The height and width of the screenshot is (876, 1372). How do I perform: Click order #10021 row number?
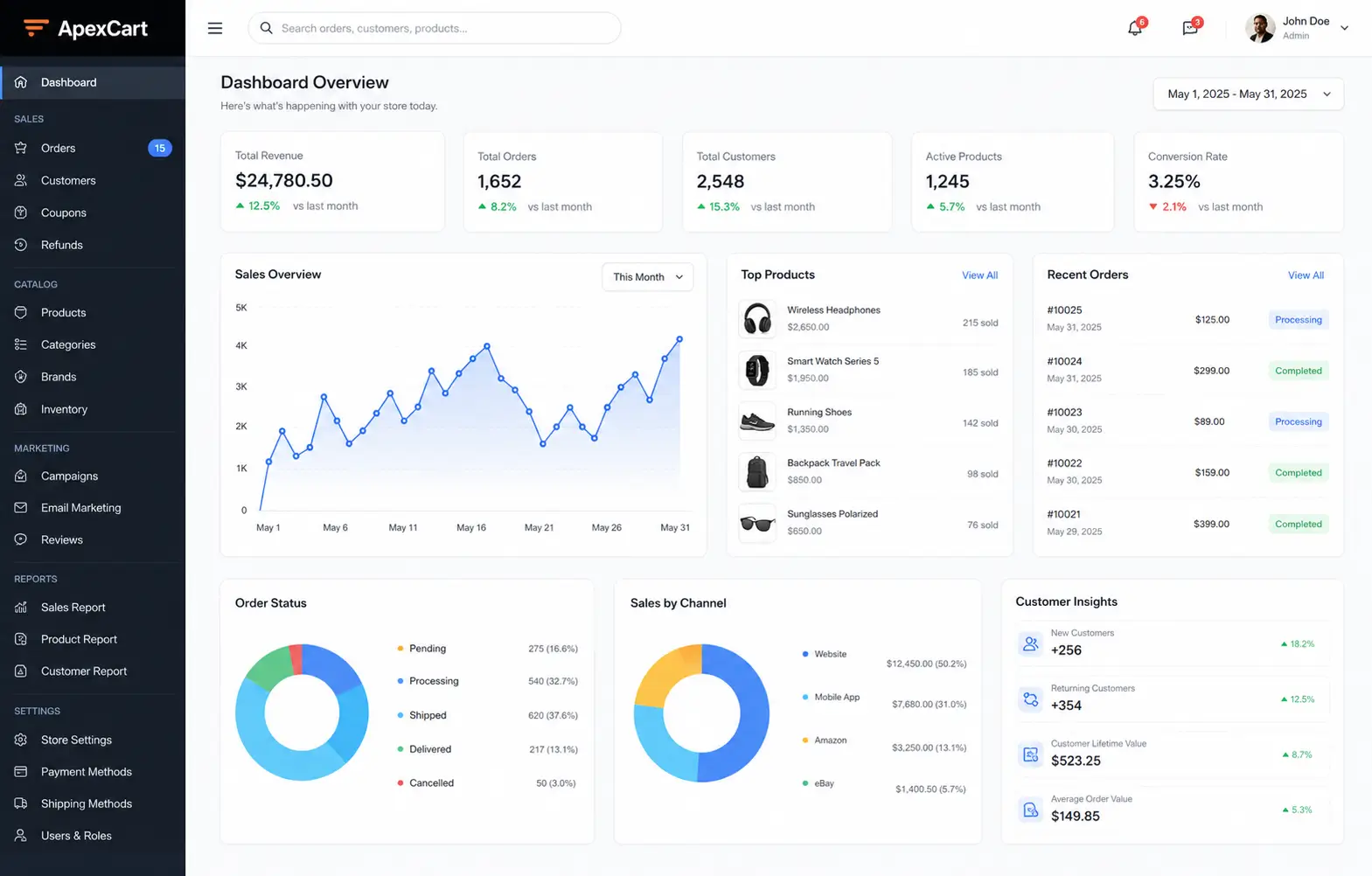[1064, 515]
